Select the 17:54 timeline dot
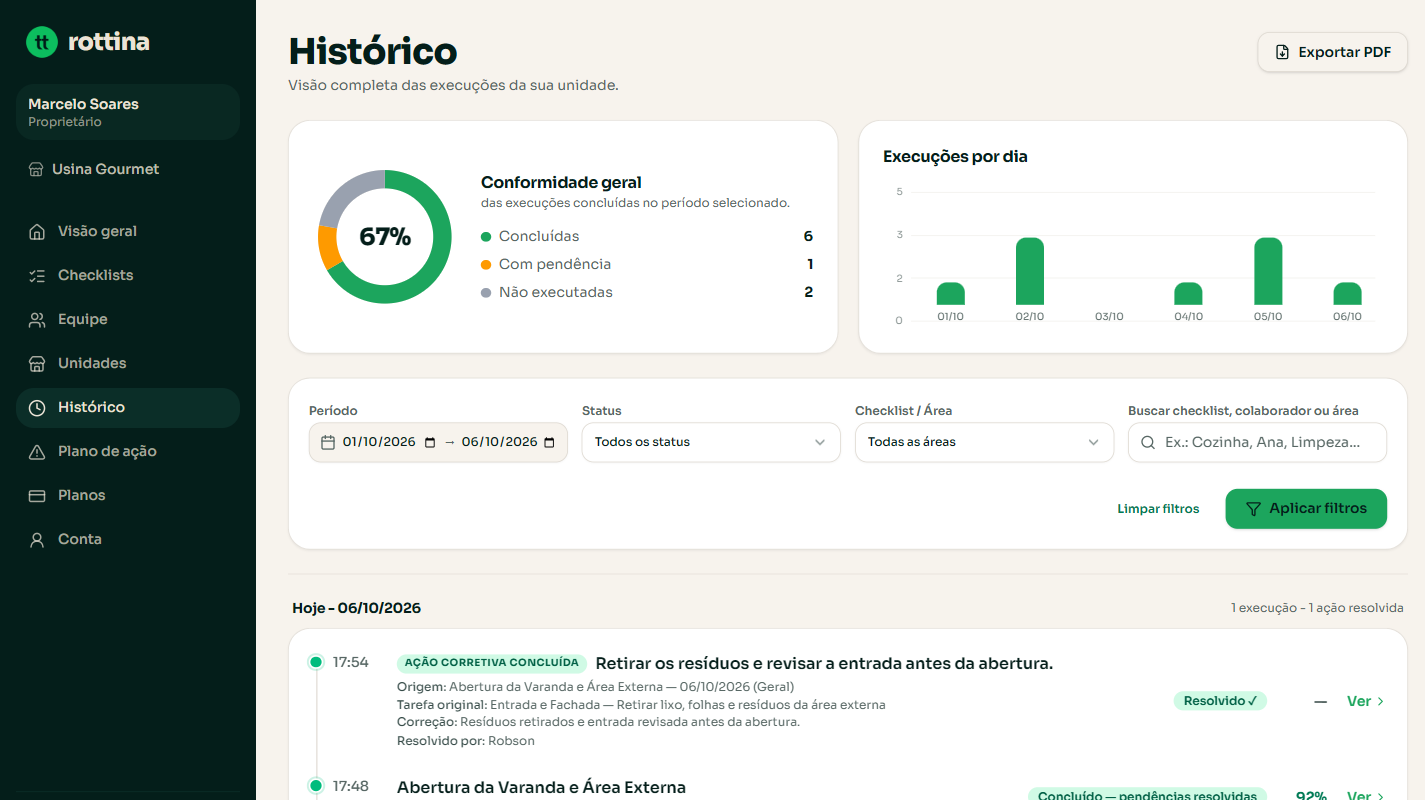Screen dimensions: 1425x800 pyautogui.click(x=316, y=662)
